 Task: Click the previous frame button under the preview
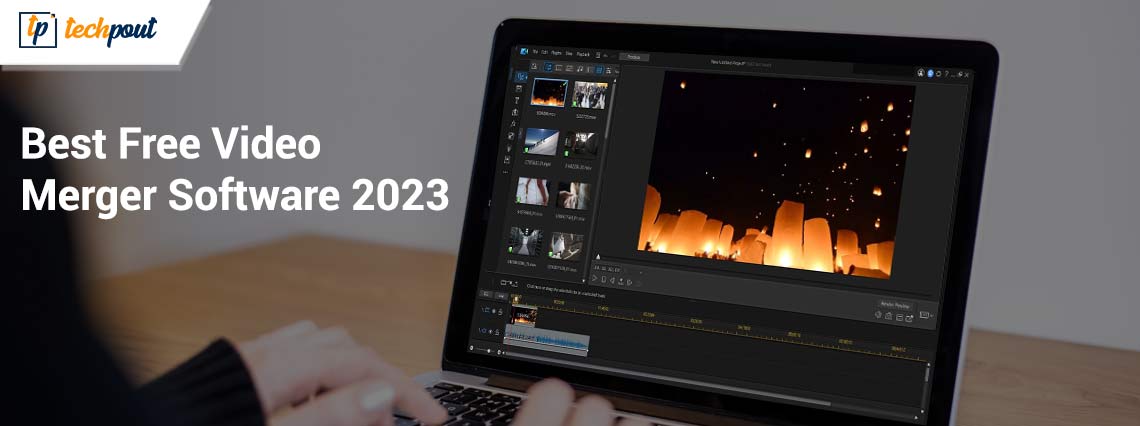pos(612,280)
